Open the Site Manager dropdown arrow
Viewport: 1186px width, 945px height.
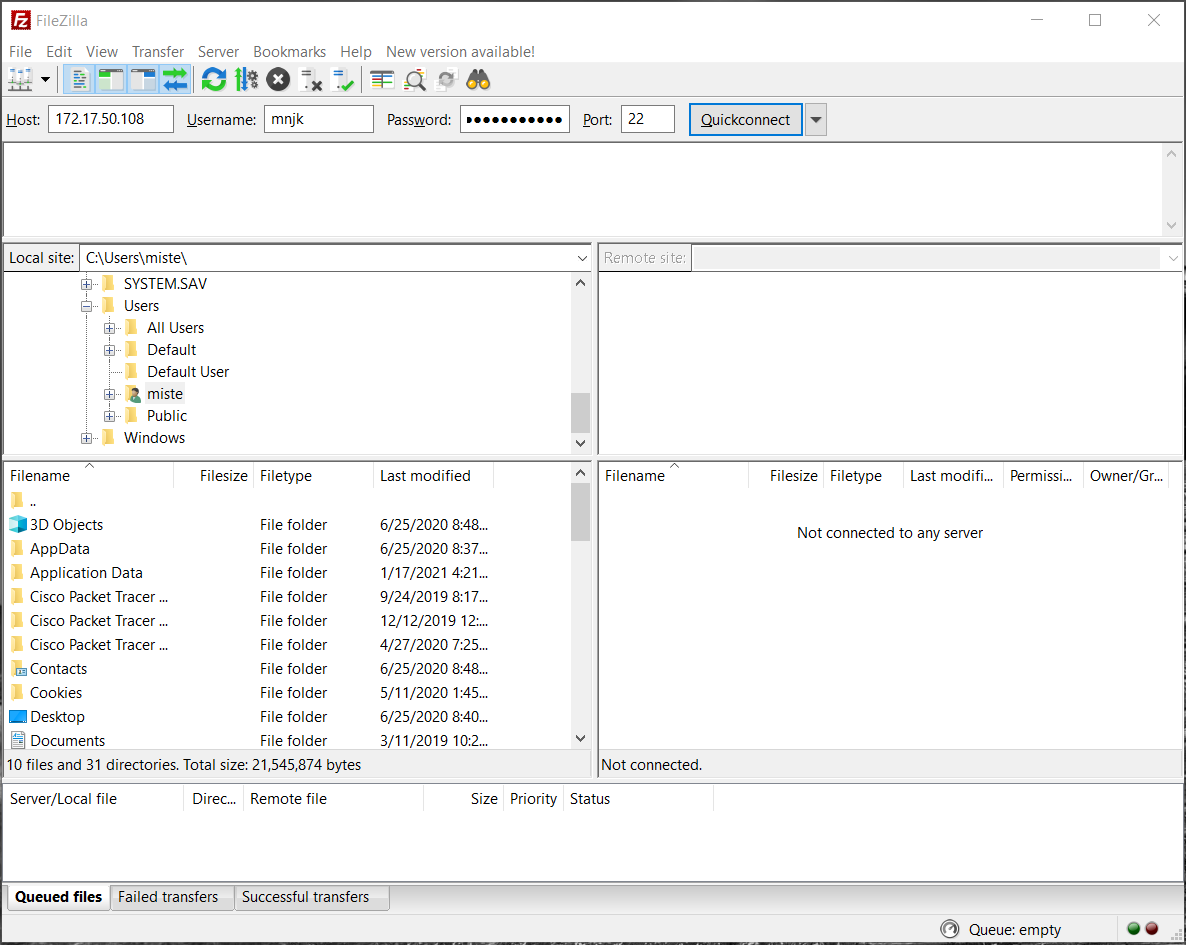click(x=45, y=79)
